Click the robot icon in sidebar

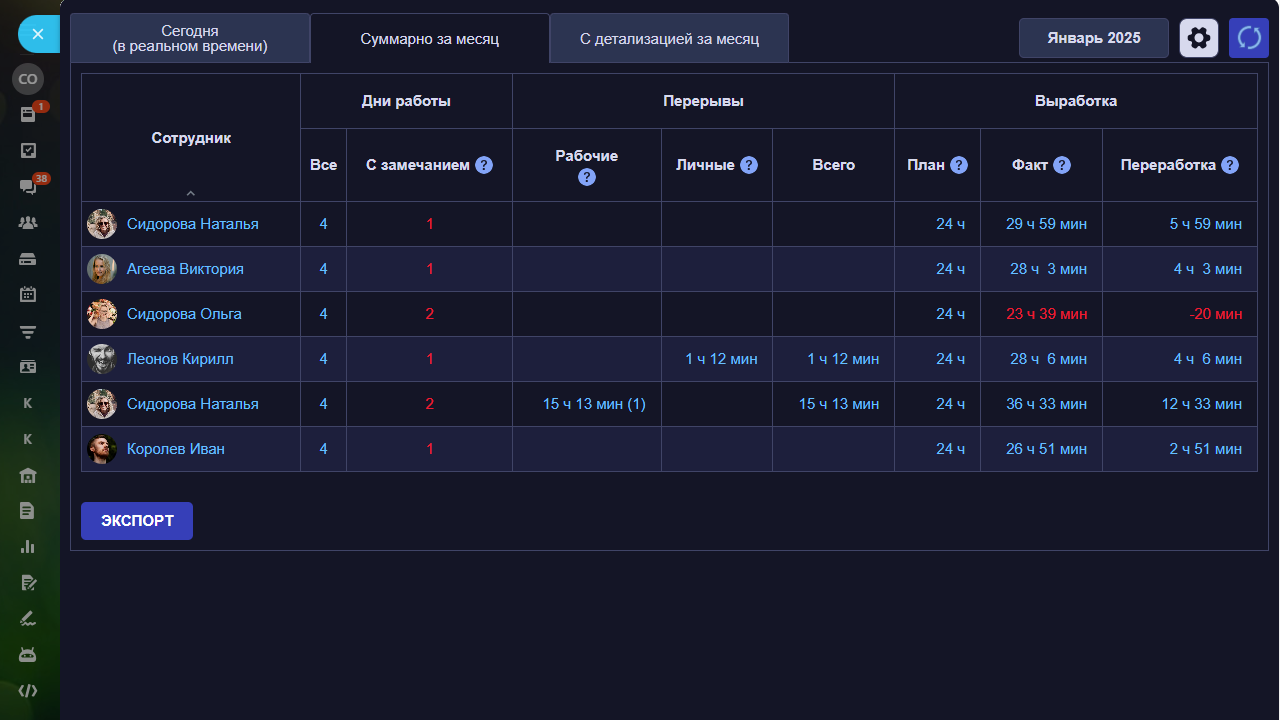[28, 655]
